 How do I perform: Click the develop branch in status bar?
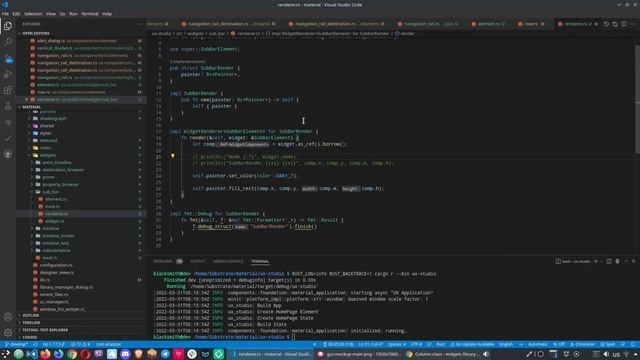tap(16, 344)
